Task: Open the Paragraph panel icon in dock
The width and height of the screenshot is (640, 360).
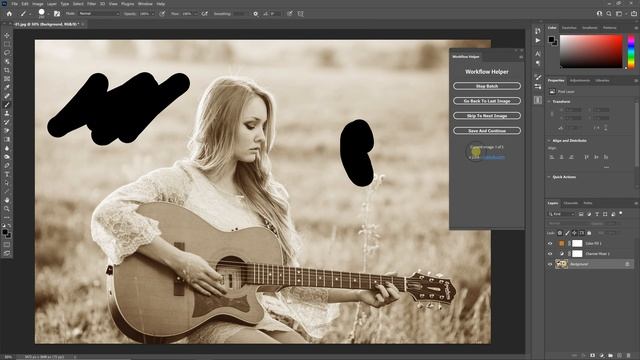Action: tap(538, 63)
